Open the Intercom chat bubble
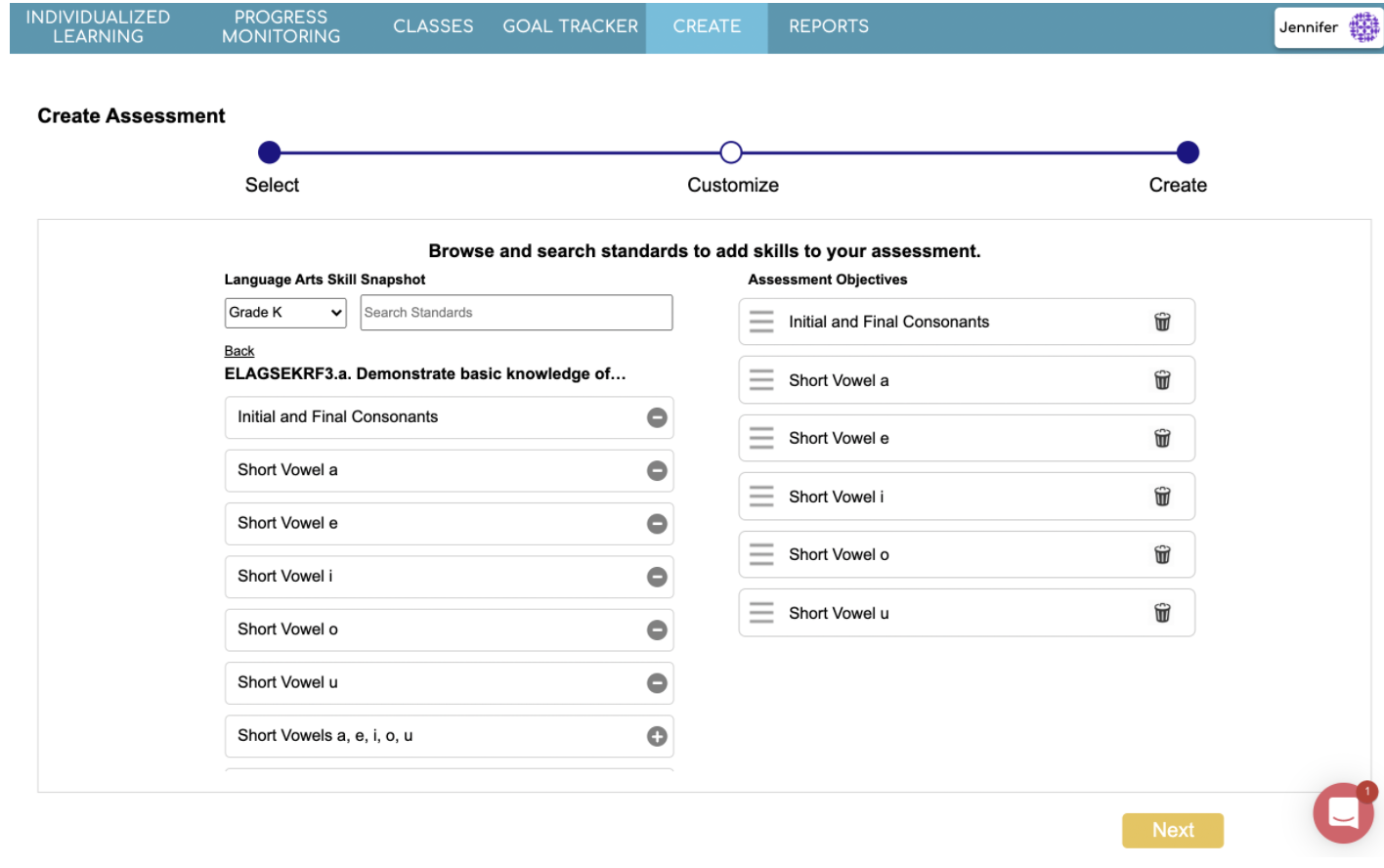 point(1343,812)
